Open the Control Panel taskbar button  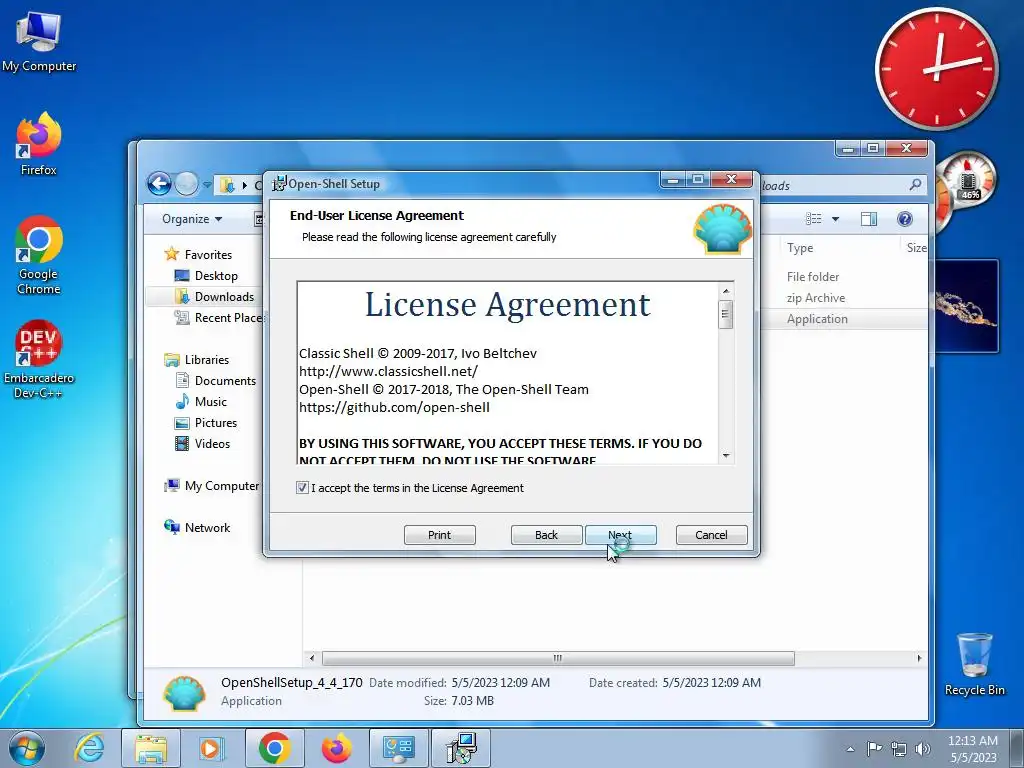point(398,748)
